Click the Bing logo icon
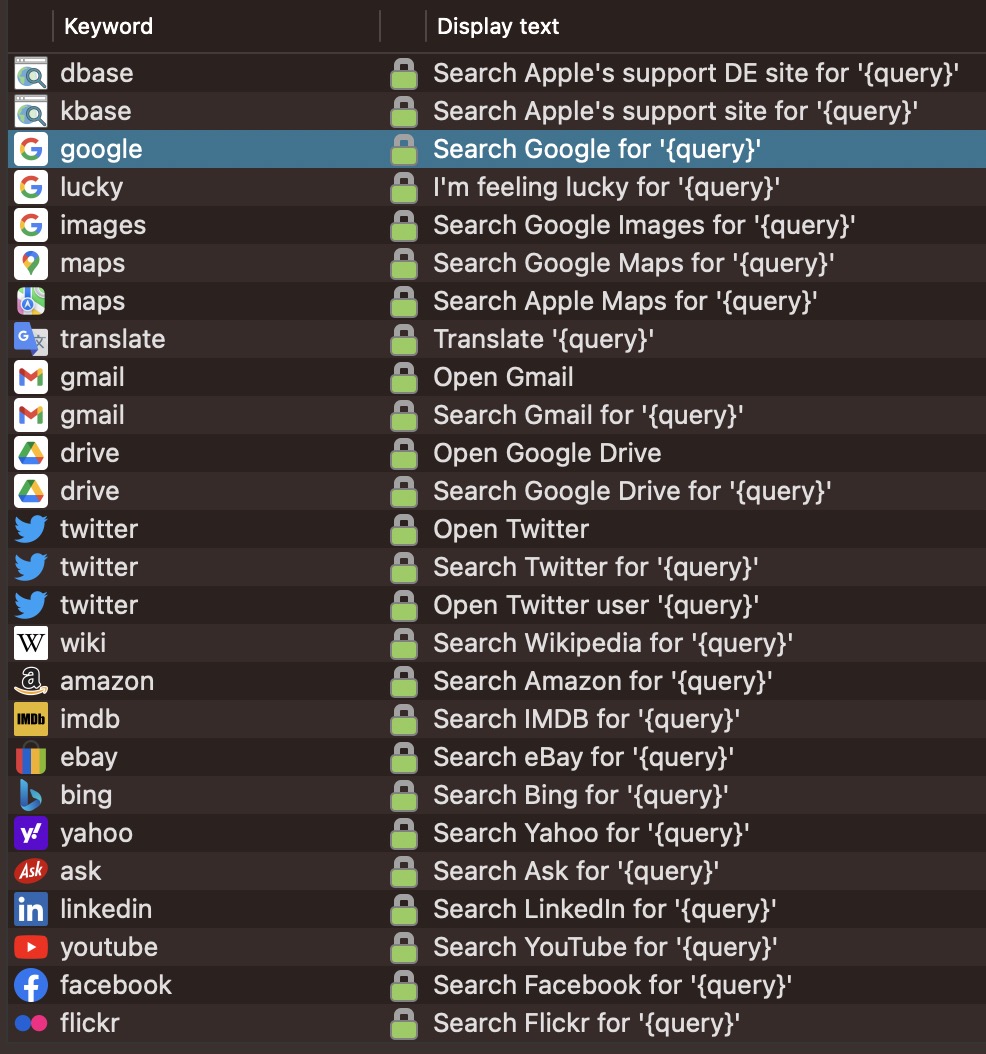 (x=31, y=795)
